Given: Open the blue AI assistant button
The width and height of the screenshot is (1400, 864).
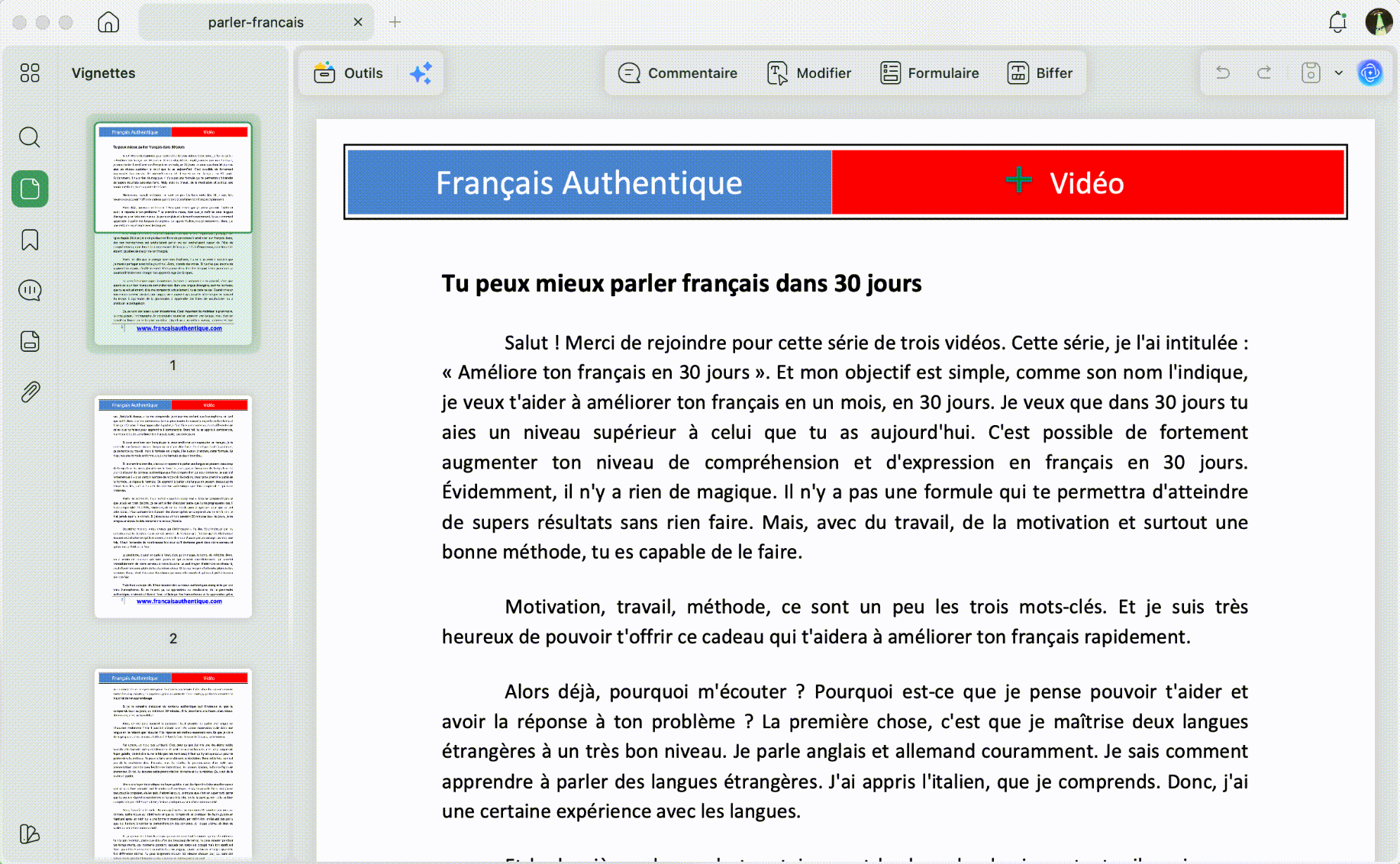Looking at the screenshot, I should click(x=1370, y=73).
